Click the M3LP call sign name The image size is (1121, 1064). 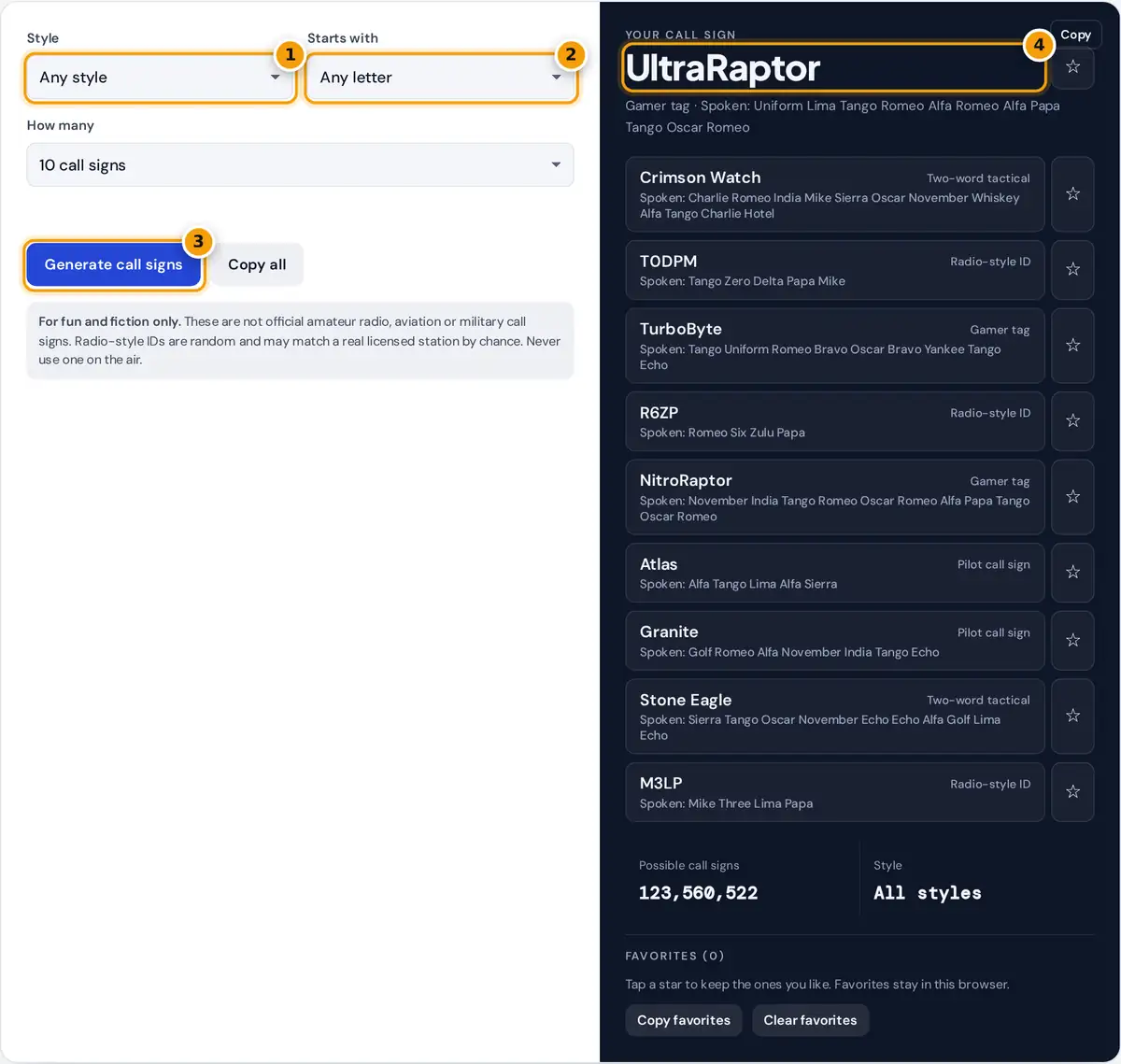(x=660, y=784)
